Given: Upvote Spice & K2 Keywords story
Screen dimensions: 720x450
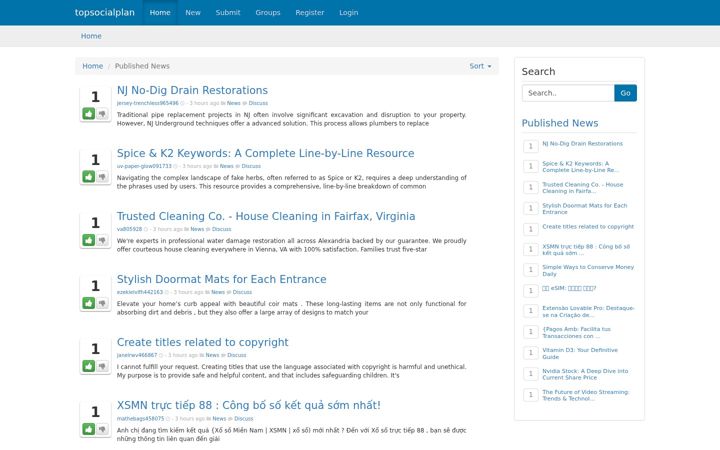Looking at the screenshot, I should [x=89, y=176].
